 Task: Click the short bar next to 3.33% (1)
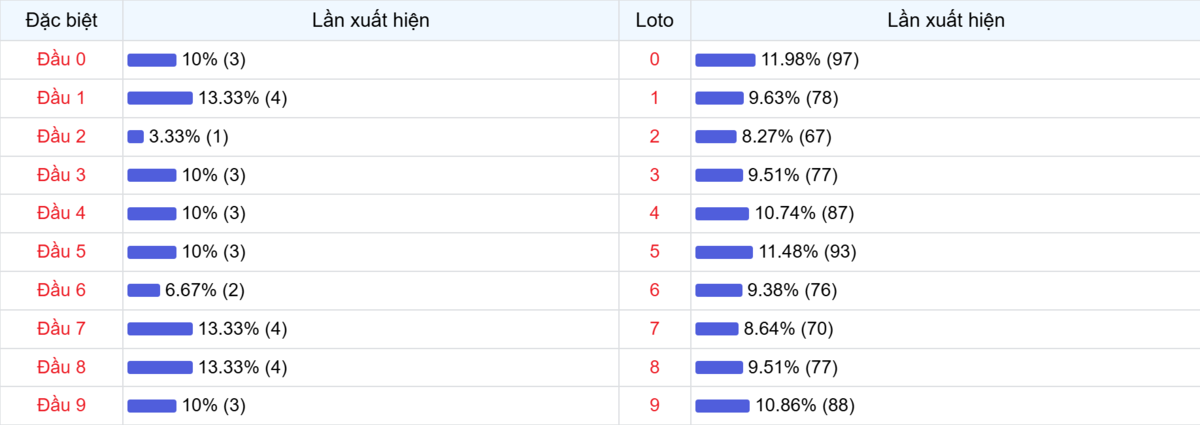point(136,136)
